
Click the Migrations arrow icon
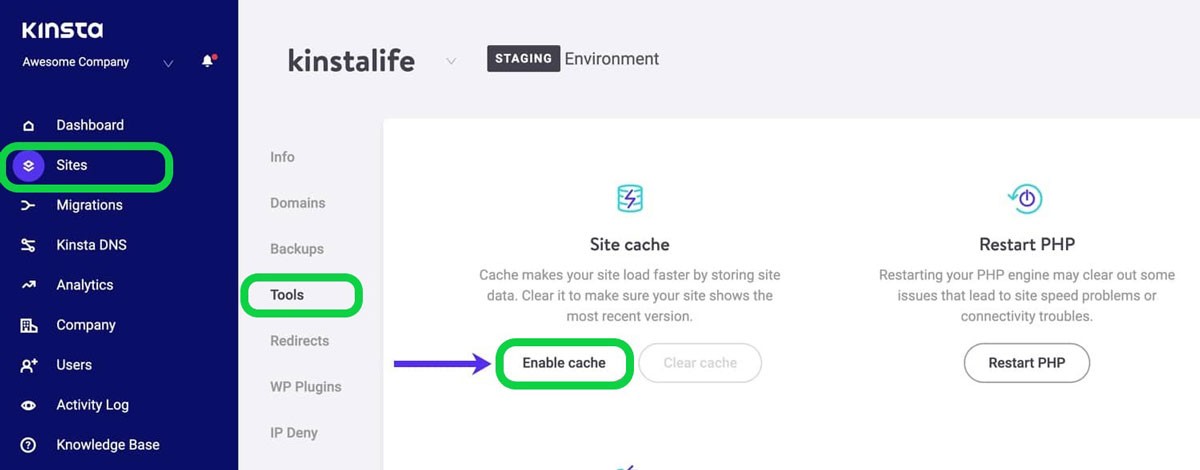[28, 206]
